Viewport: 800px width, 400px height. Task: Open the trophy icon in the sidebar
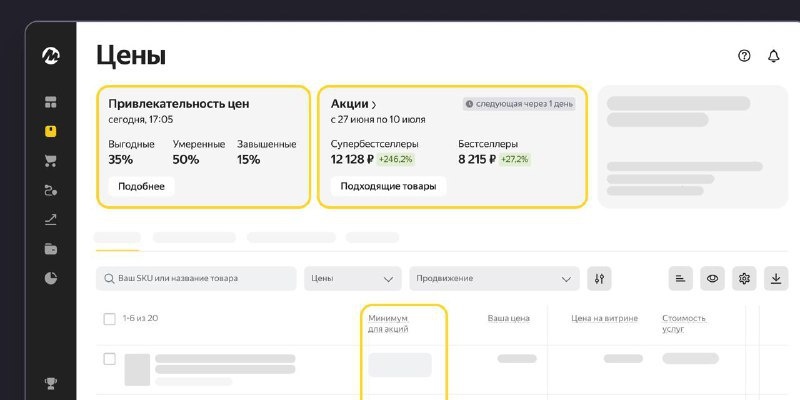pos(51,383)
